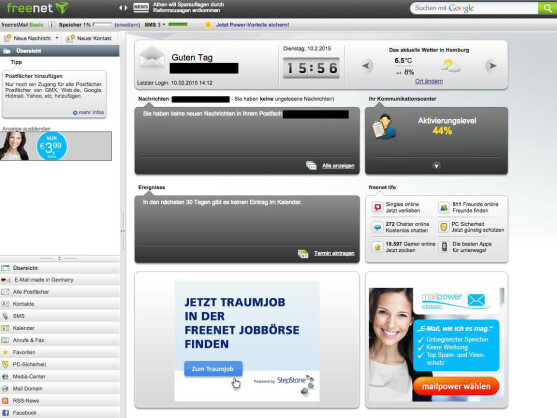This screenshot has width=557, height=418.
Task: Select the Übersicht folder header
Action: click(60, 51)
